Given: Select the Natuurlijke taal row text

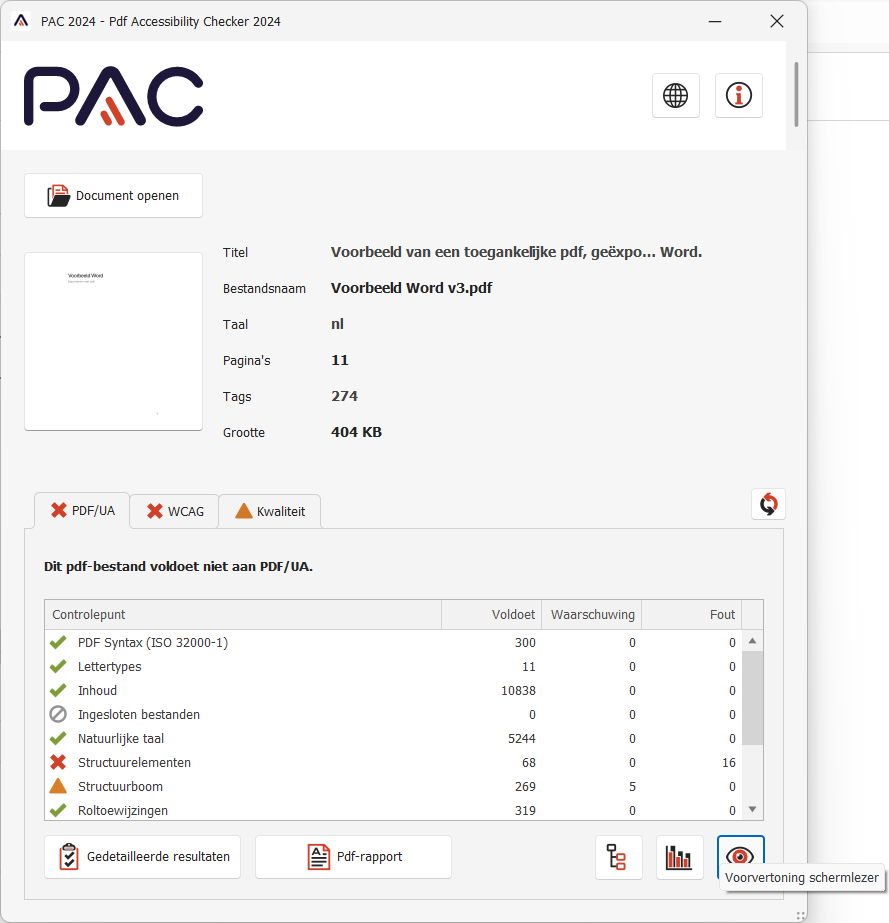Looking at the screenshot, I should (121, 738).
